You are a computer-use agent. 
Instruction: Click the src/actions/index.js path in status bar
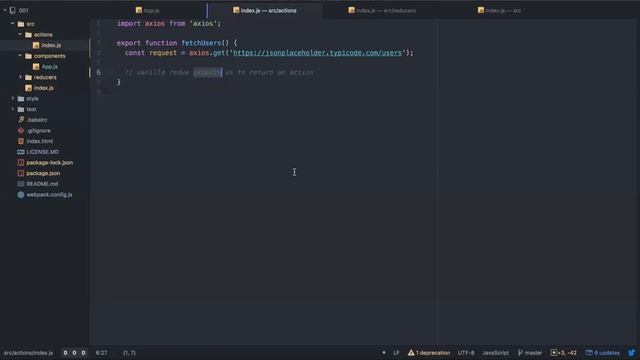click(29, 353)
